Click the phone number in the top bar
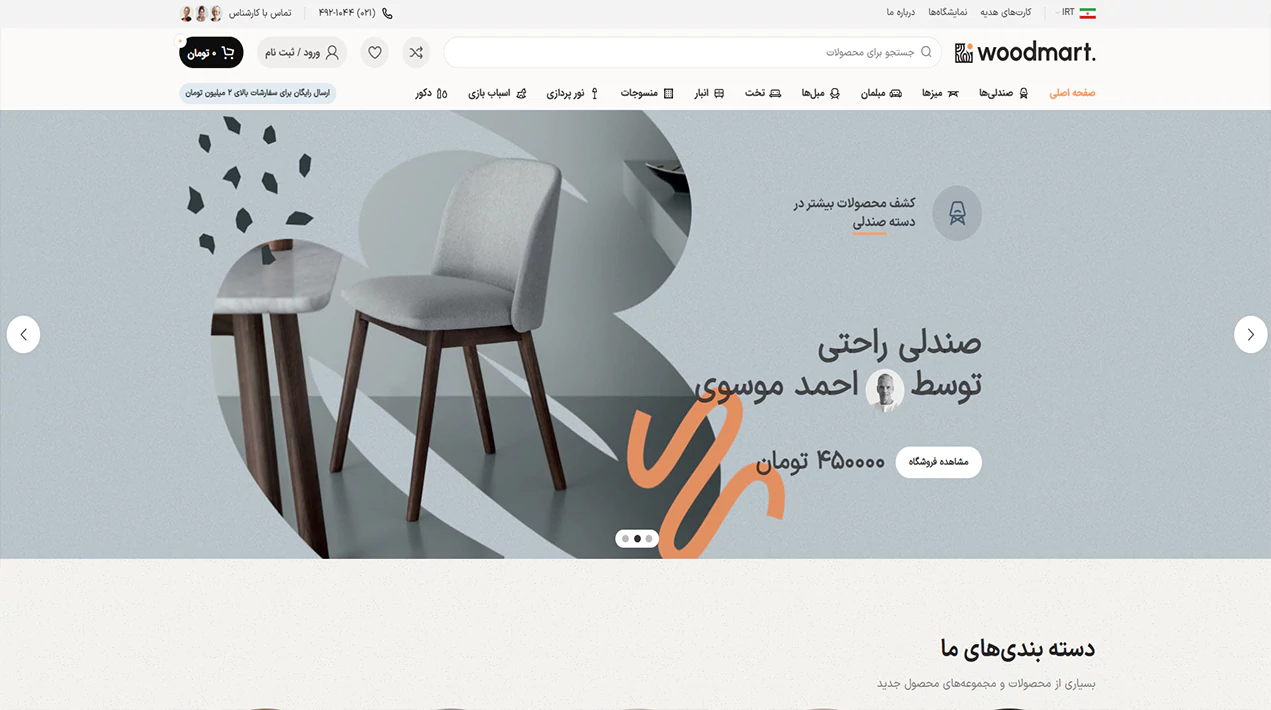The width and height of the screenshot is (1271, 710). 347,13
